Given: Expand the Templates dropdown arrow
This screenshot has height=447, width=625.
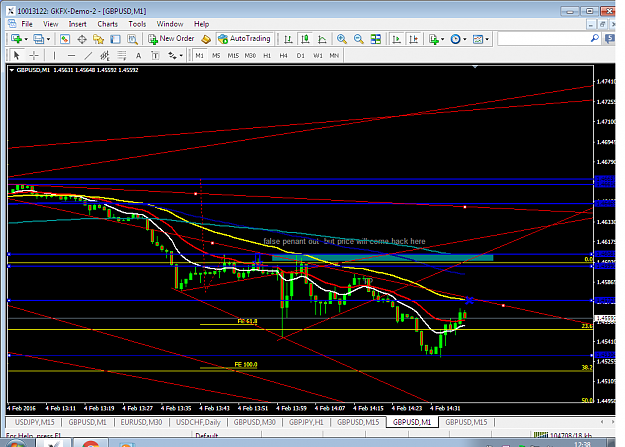Looking at the screenshot, I should tap(487, 39).
